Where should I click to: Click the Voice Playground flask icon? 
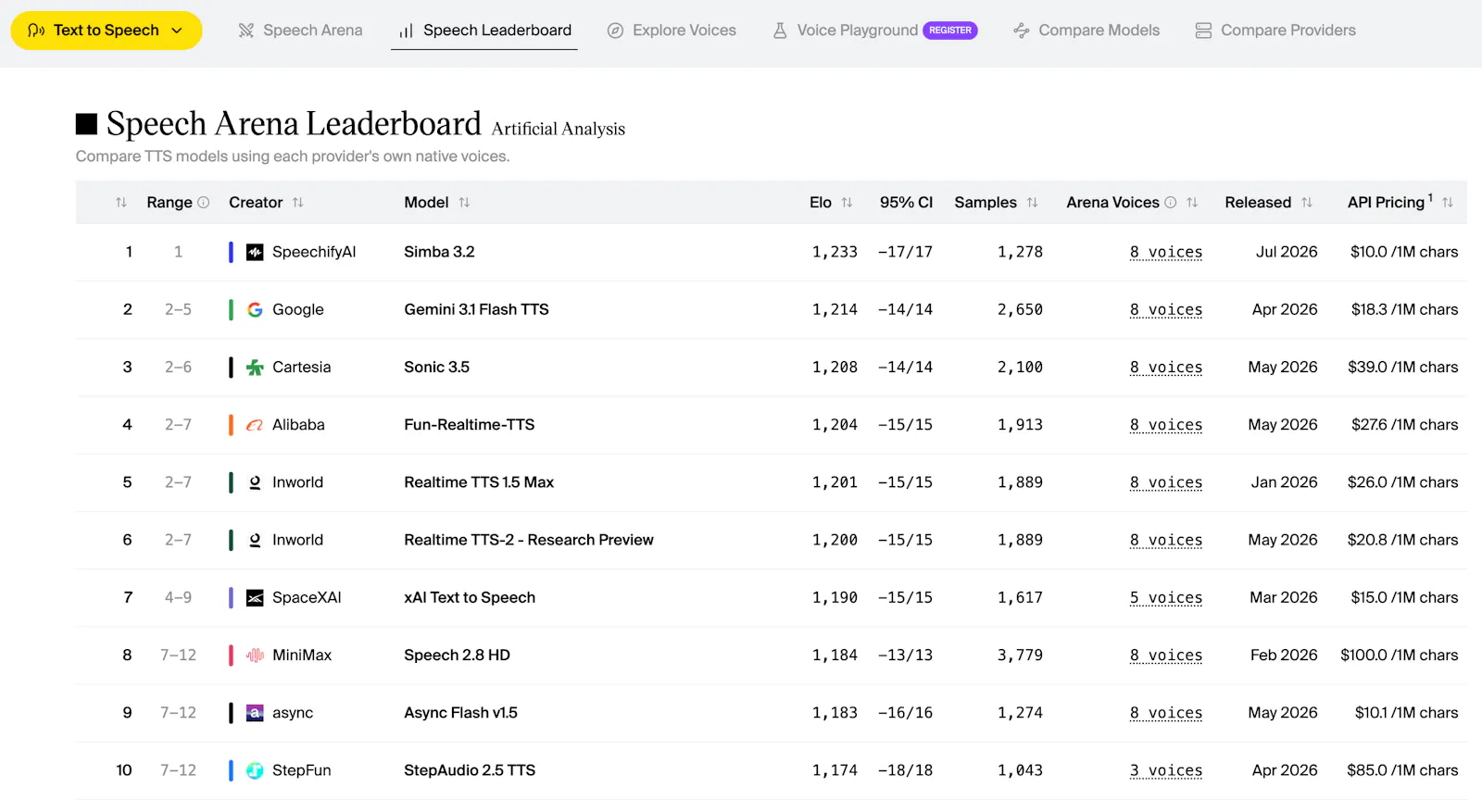coord(780,31)
